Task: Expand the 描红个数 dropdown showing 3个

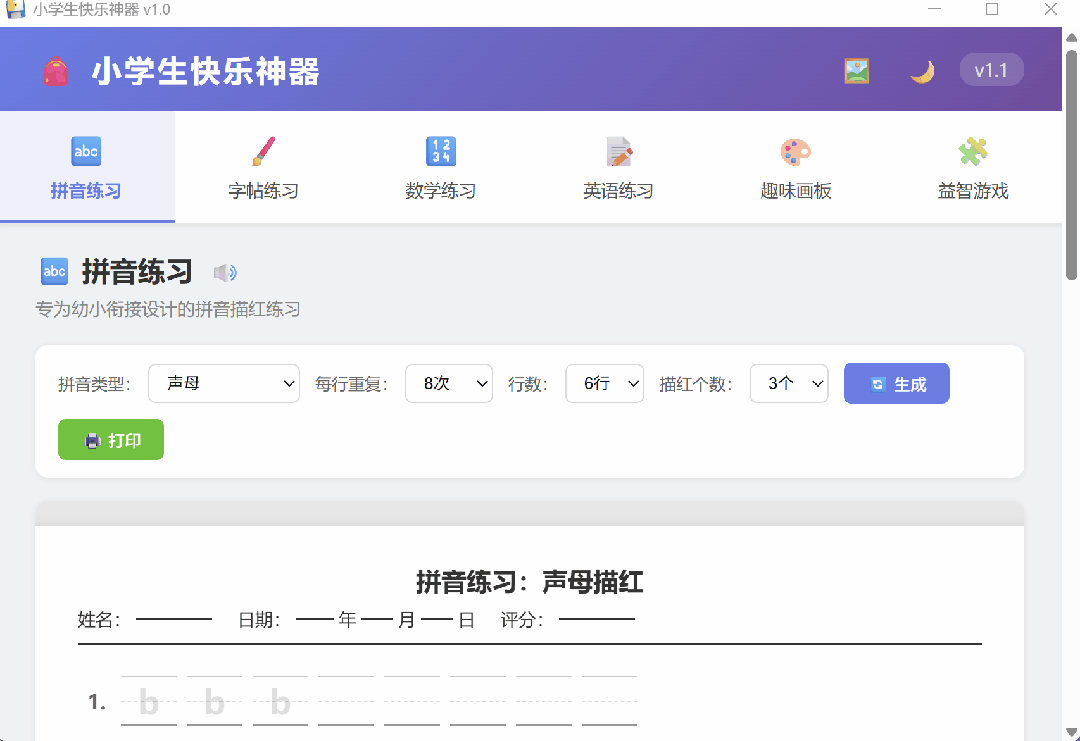Action: tap(789, 384)
